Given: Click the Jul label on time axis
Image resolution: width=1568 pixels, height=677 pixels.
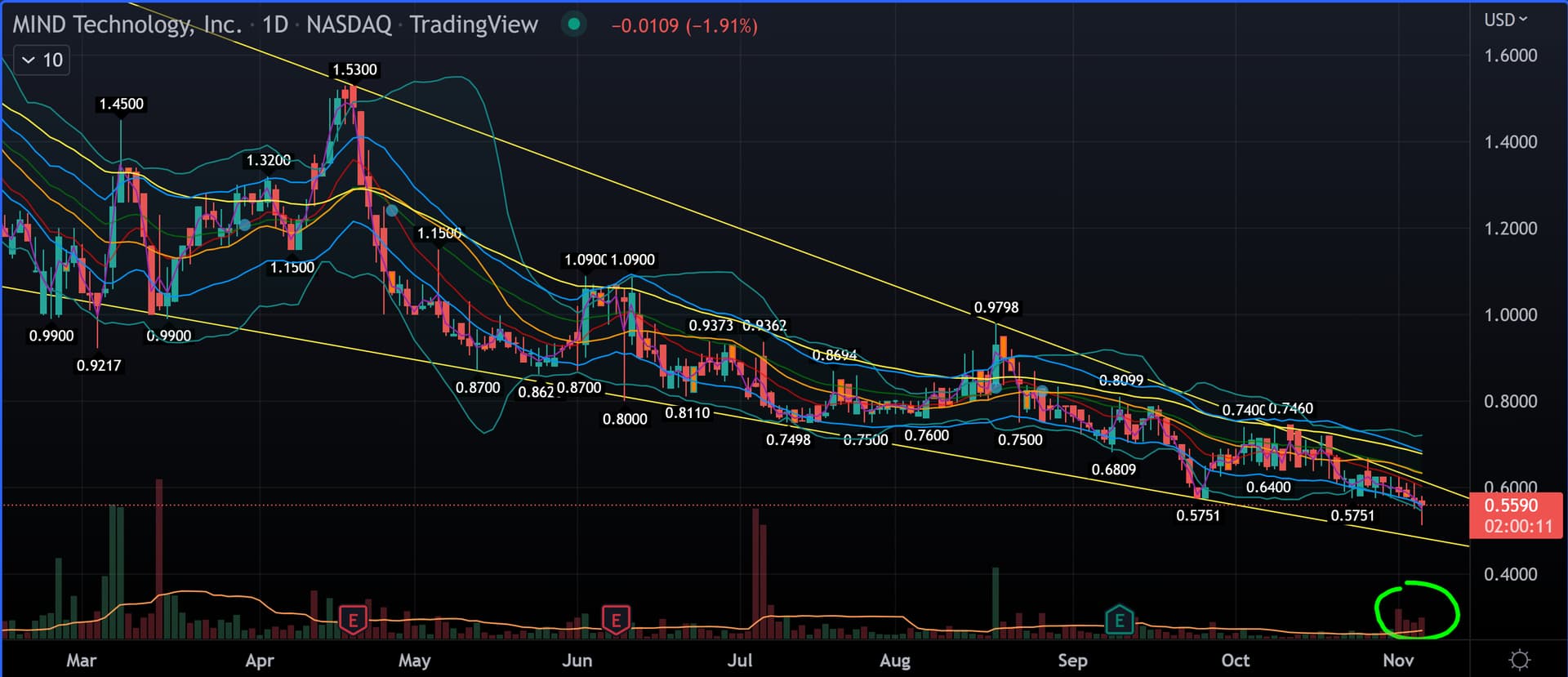Looking at the screenshot, I should pos(739,660).
